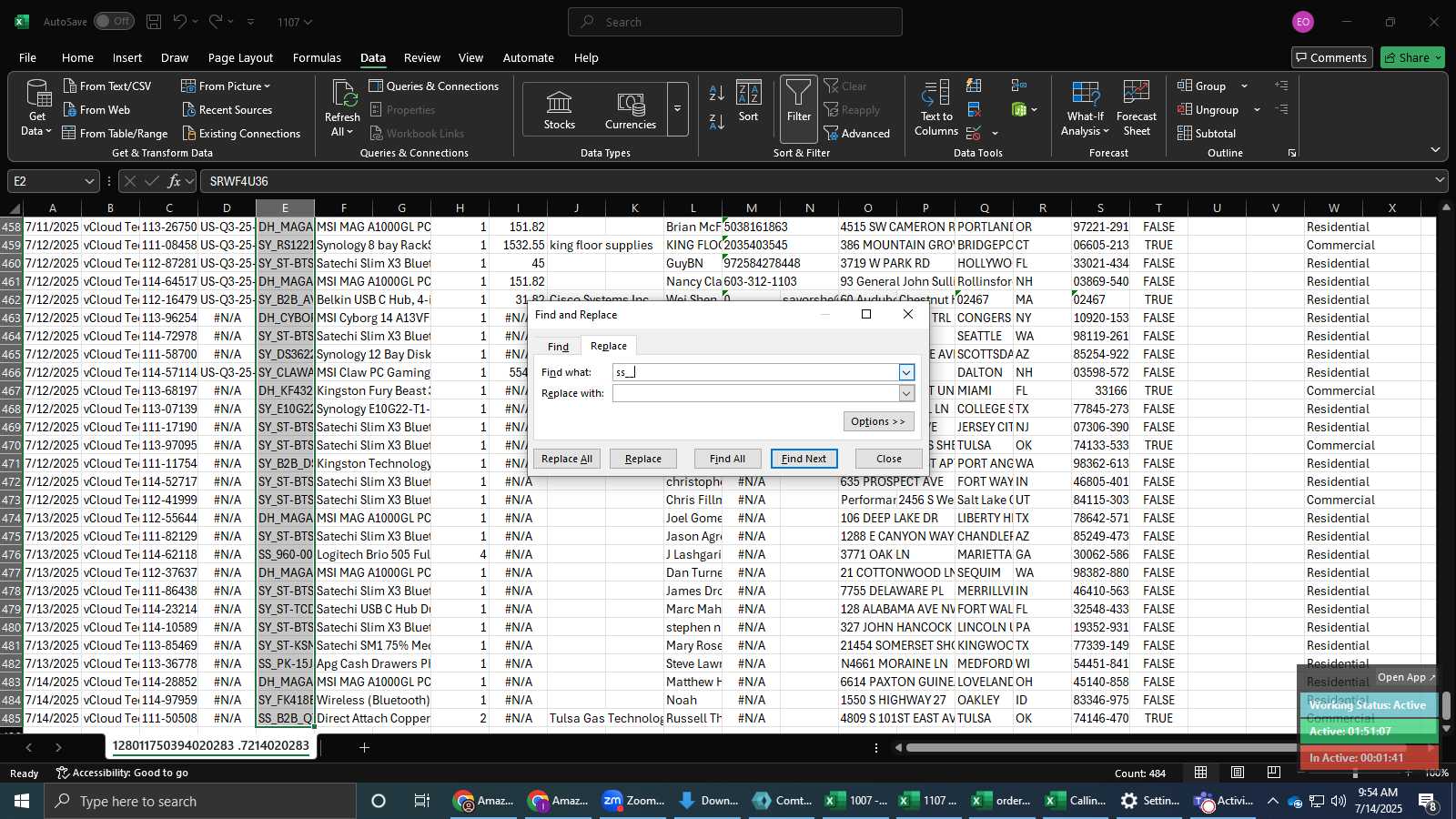Sort A to Z ascending

point(717,93)
